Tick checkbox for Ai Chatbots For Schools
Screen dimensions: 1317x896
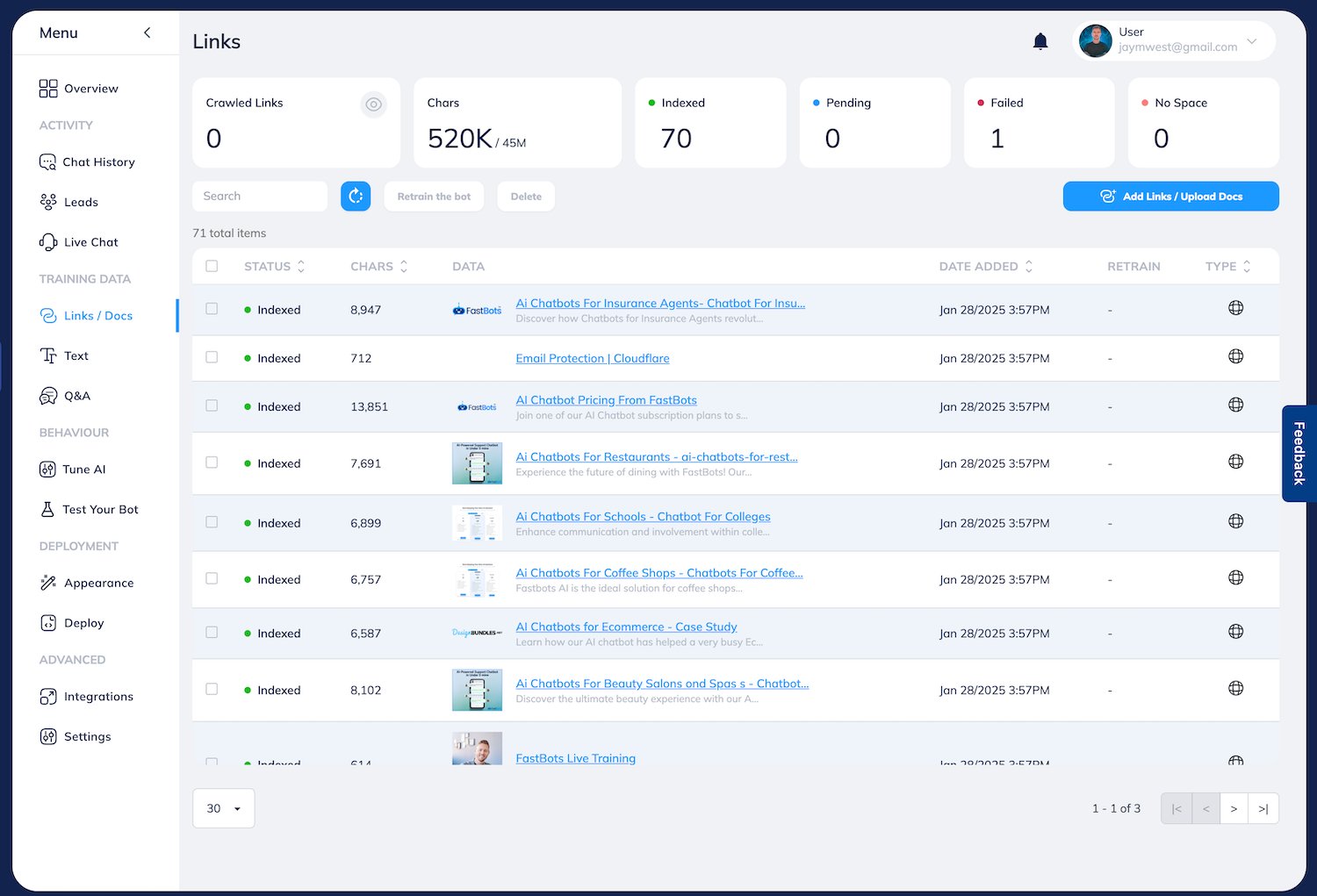pyautogui.click(x=212, y=522)
